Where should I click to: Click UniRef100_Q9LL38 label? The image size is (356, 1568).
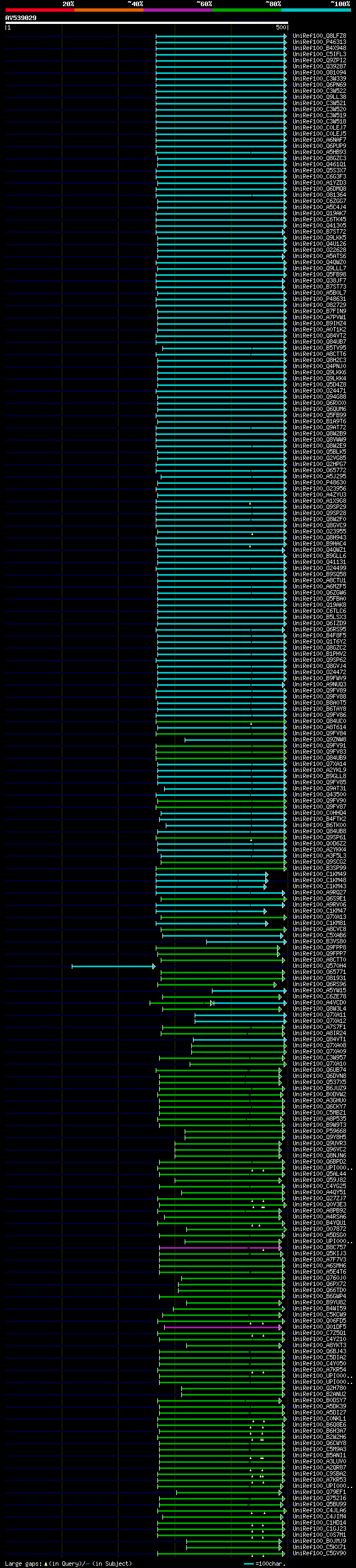coord(319,97)
